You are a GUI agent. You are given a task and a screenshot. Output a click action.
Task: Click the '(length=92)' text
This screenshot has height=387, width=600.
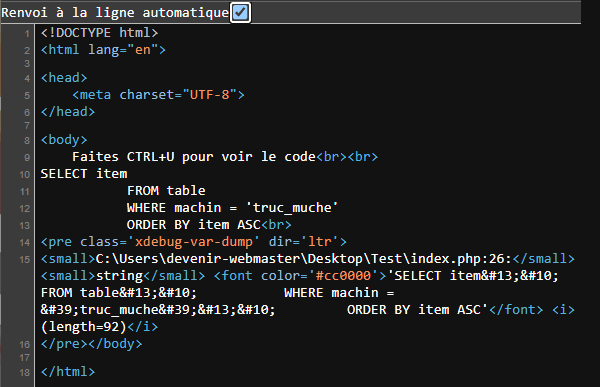[84, 327]
